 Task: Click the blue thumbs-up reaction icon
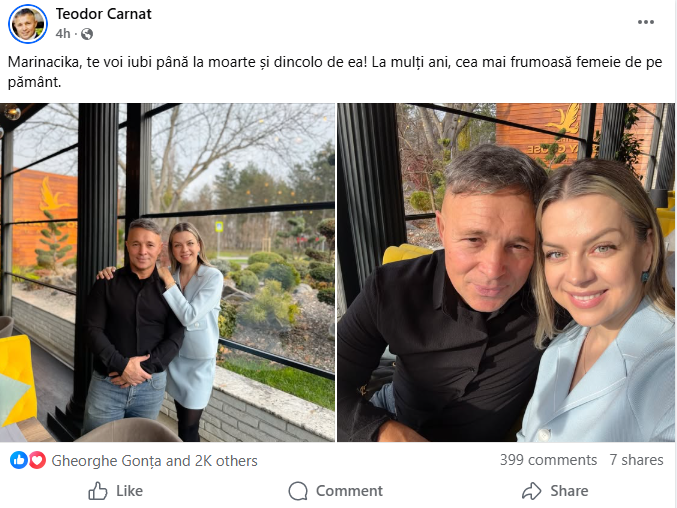click(19, 460)
